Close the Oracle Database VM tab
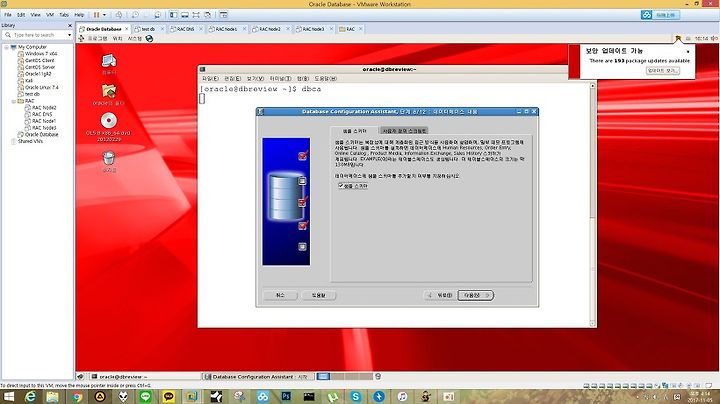Screen dimensions: 720x404 [127, 29]
